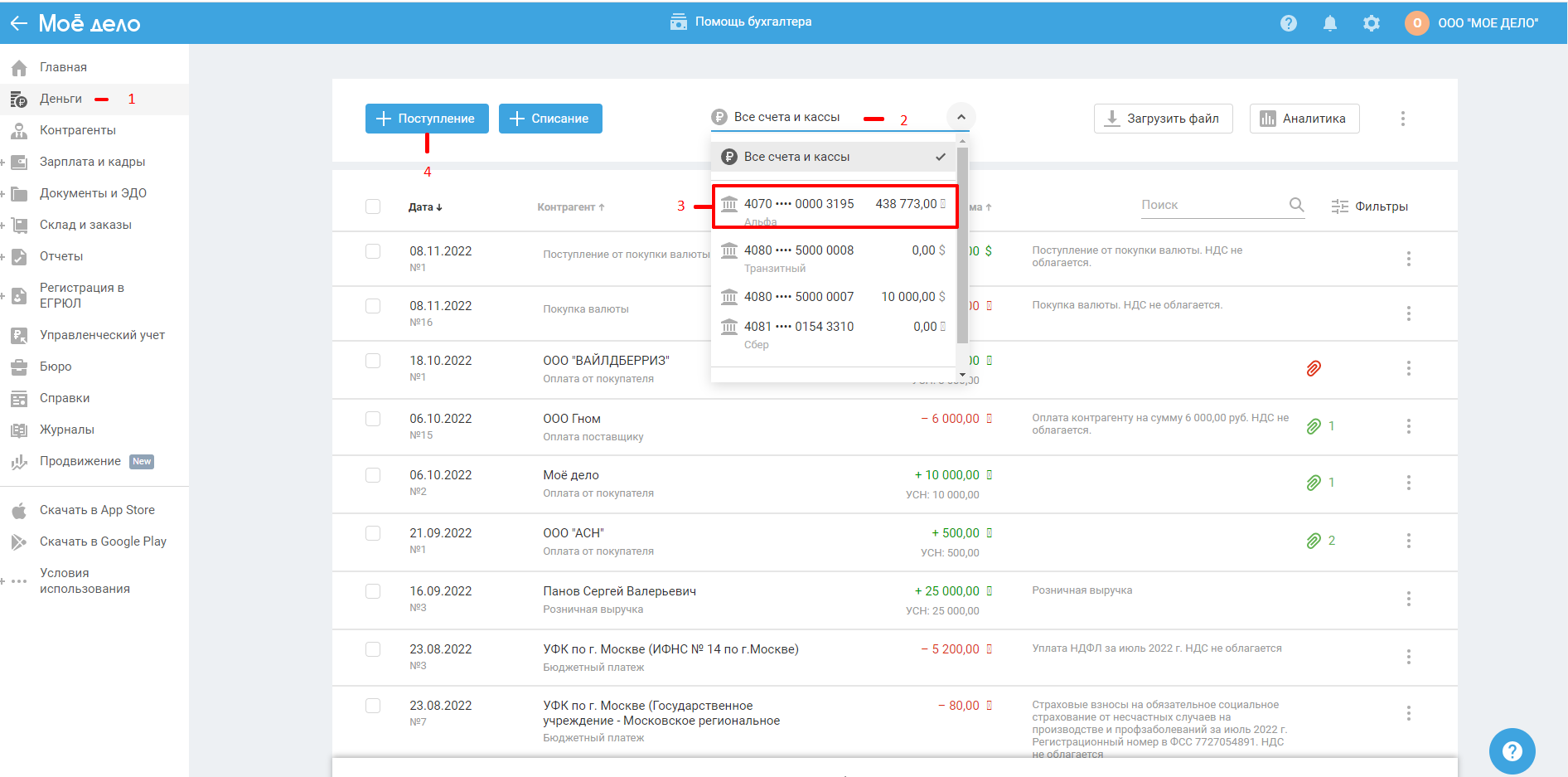The width and height of the screenshot is (1568, 777).
Task: Check the ООО "ВАЙЛДБЕРРИЗ" row checkbox
Action: point(373,361)
